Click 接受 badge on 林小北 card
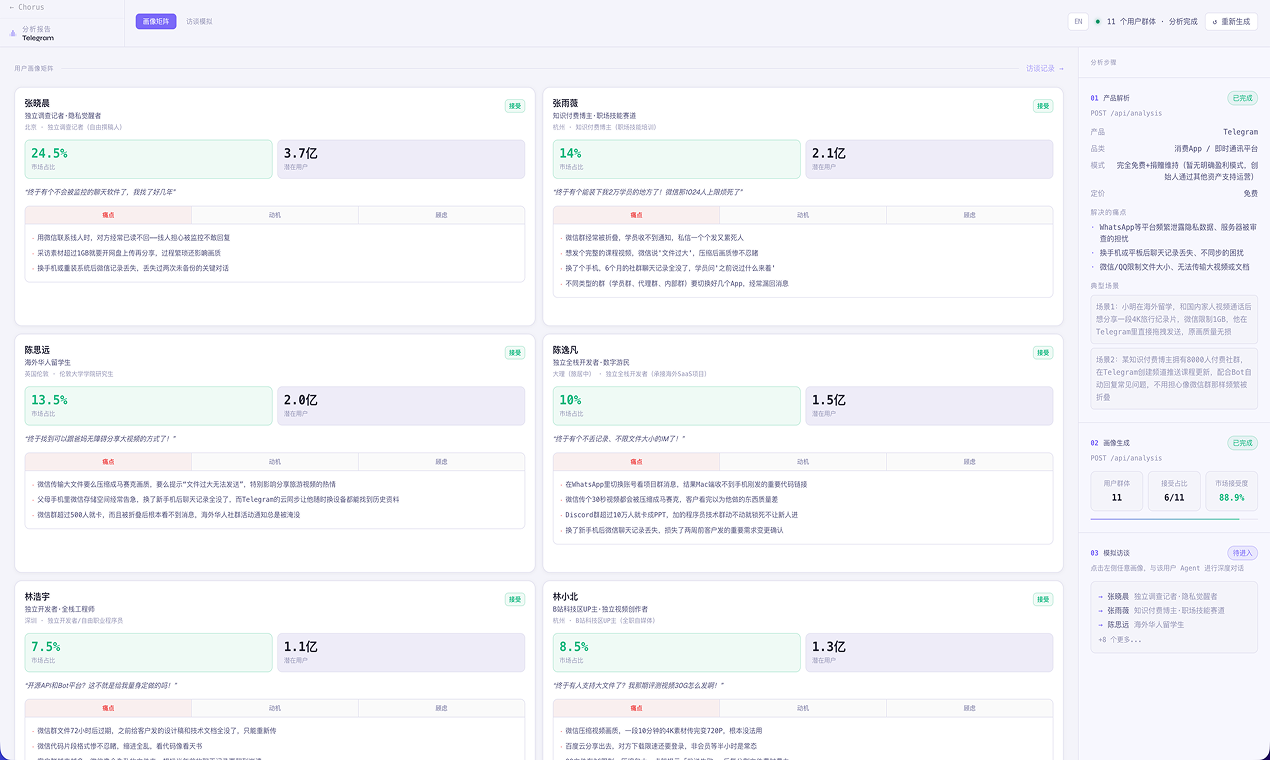The width and height of the screenshot is (1270, 760). [x=1043, y=600]
